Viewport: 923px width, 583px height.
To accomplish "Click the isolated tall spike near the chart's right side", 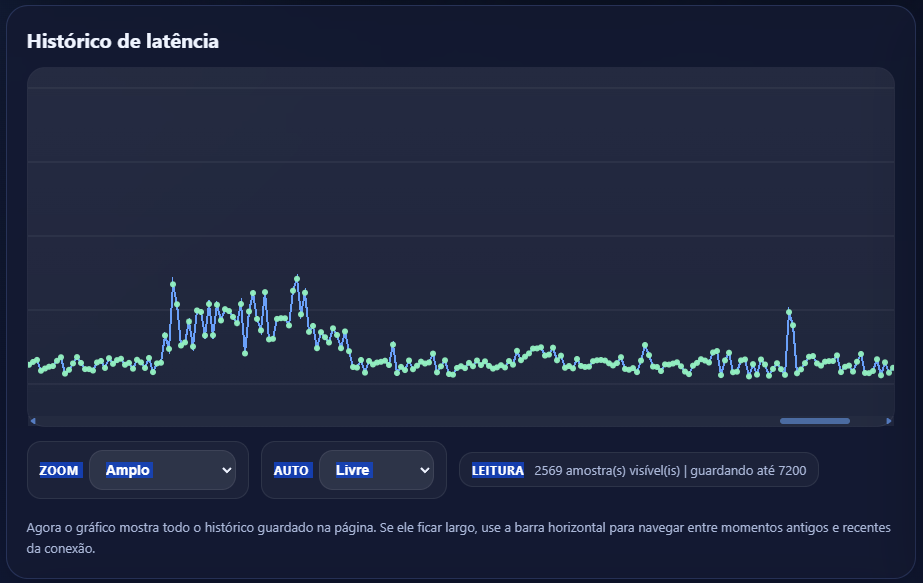I will 789,312.
